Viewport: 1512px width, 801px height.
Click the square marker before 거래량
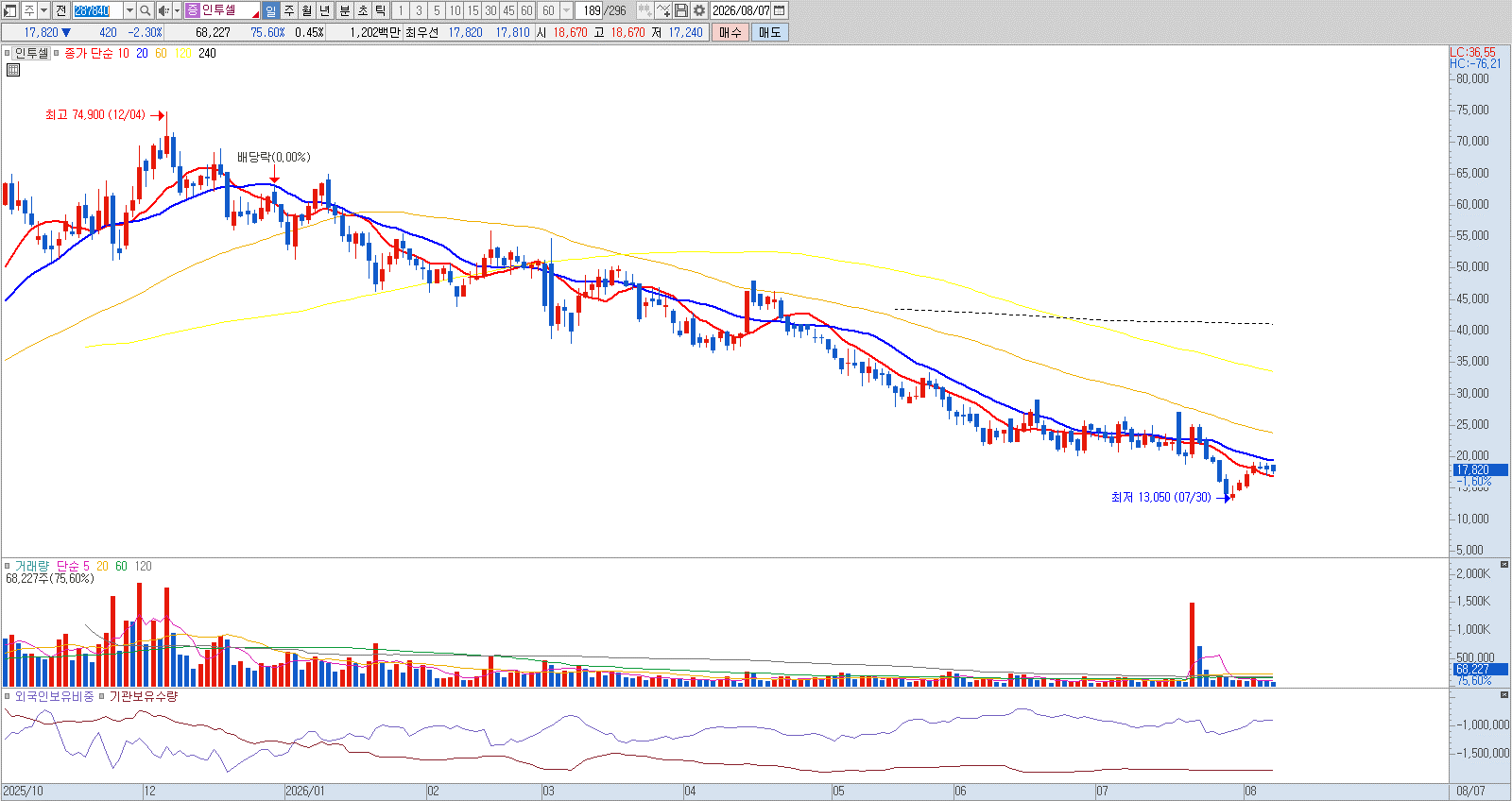coord(8,566)
